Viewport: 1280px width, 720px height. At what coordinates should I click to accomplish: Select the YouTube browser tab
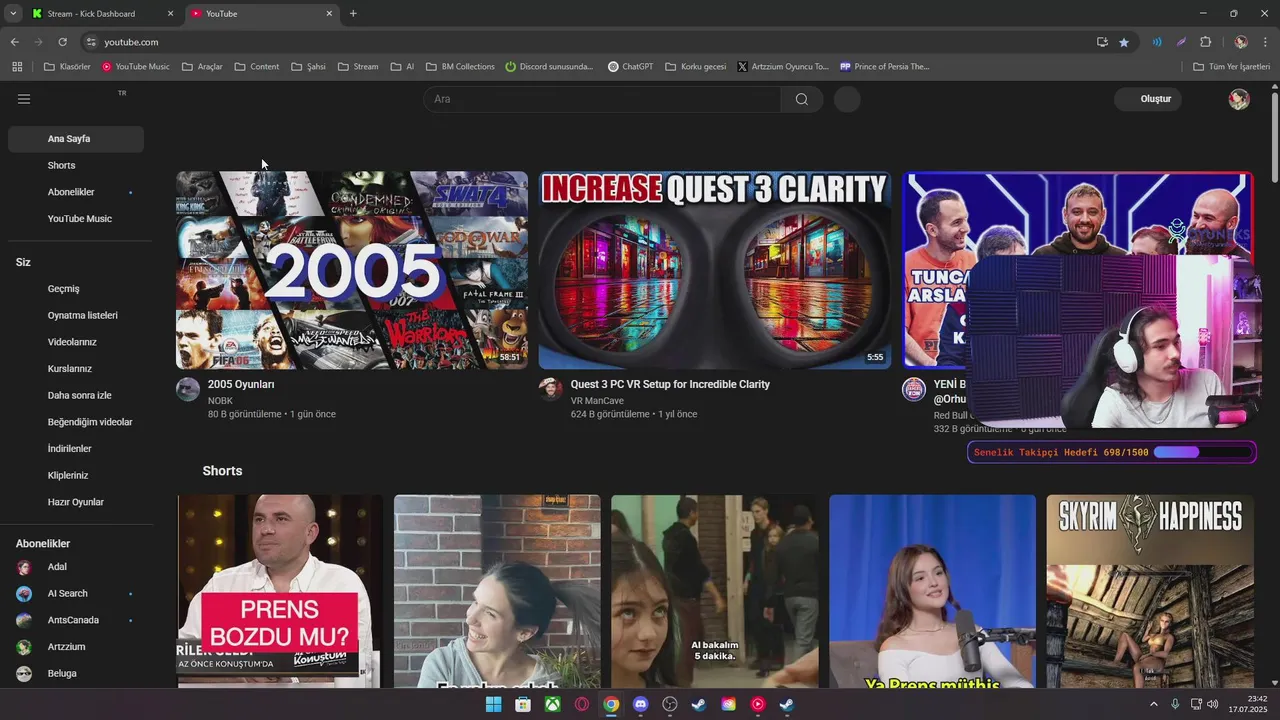tap(262, 14)
